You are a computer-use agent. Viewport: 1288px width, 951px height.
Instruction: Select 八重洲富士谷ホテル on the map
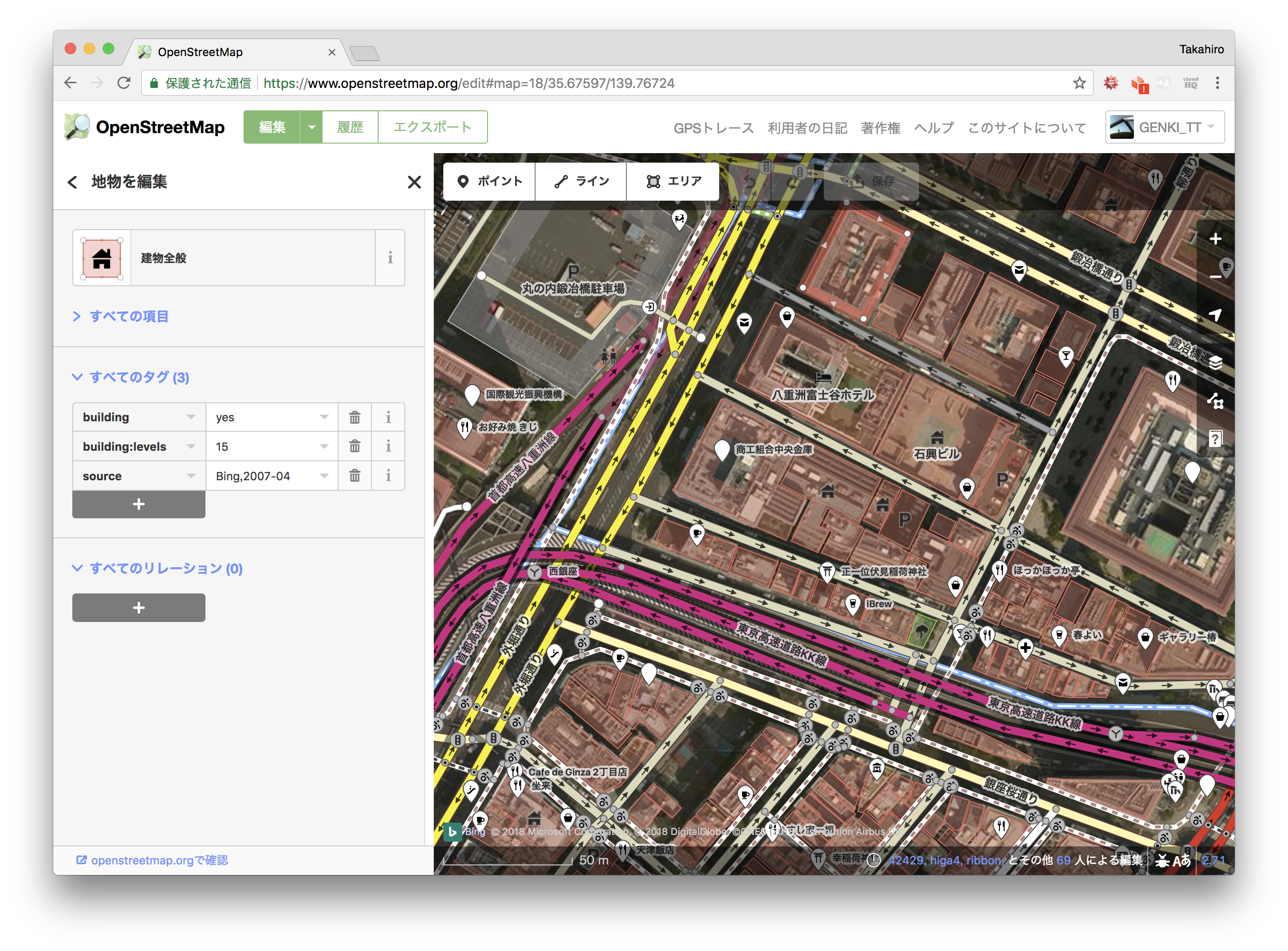[823, 395]
